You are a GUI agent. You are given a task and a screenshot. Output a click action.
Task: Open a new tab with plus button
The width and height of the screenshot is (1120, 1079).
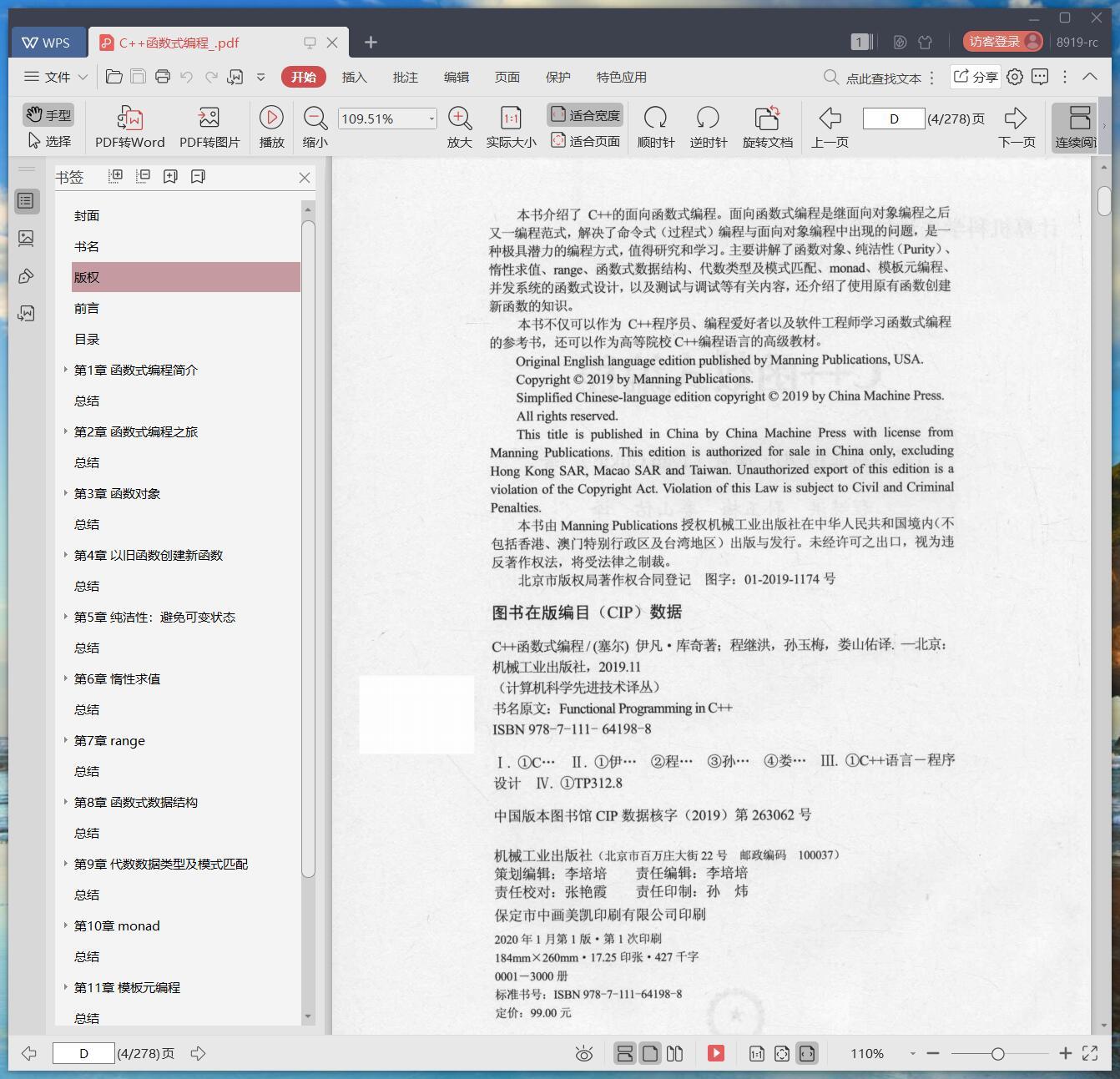[x=371, y=42]
